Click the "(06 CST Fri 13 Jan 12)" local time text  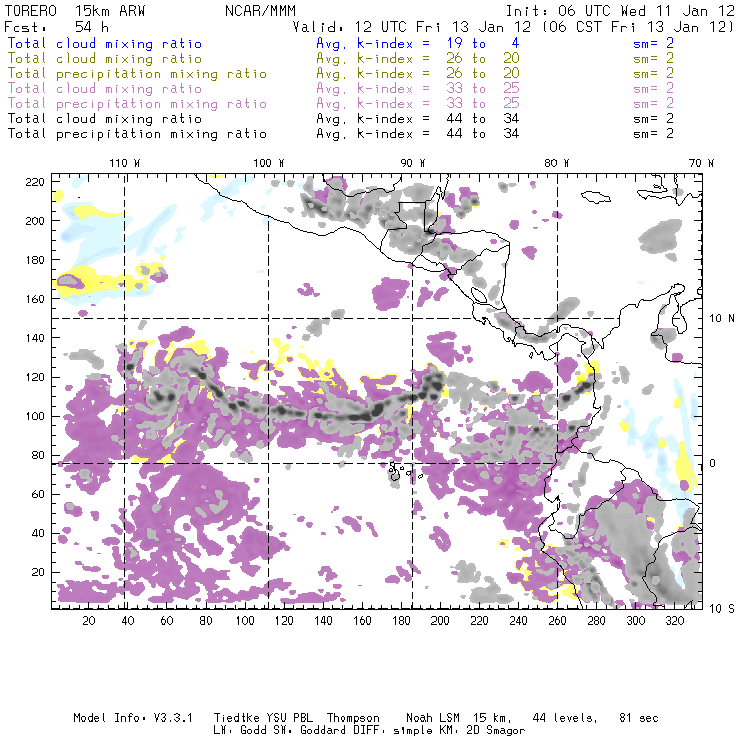pyautogui.click(x=638, y=27)
